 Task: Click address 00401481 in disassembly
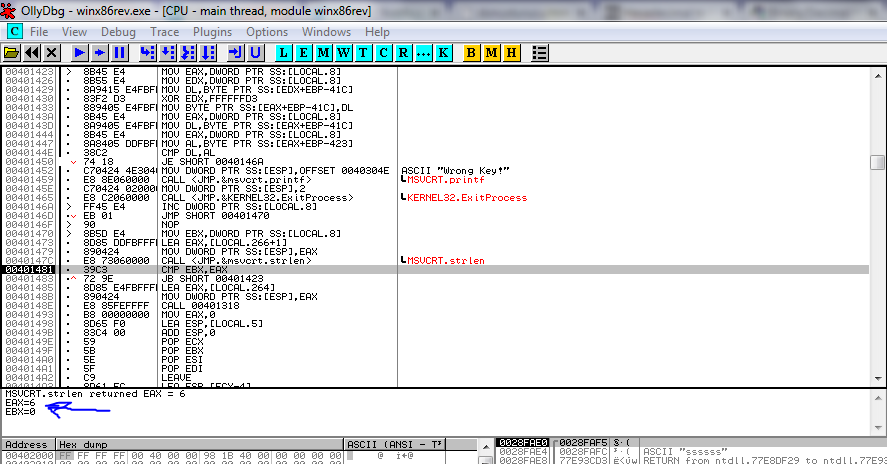coord(29,270)
